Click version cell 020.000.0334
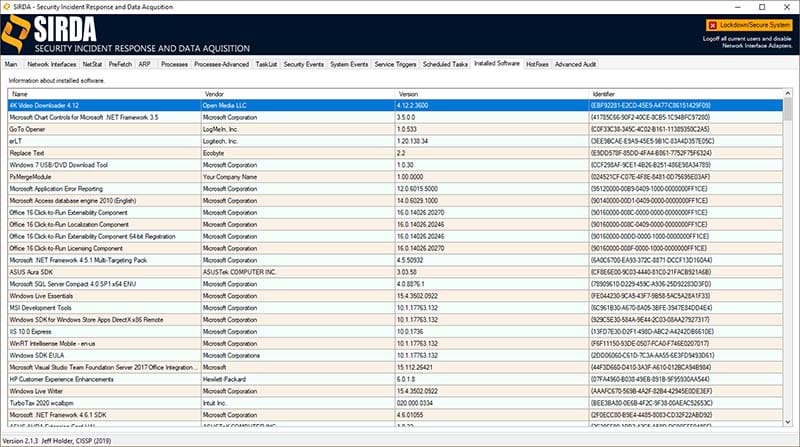The height and width of the screenshot is (447, 800). tap(492, 403)
